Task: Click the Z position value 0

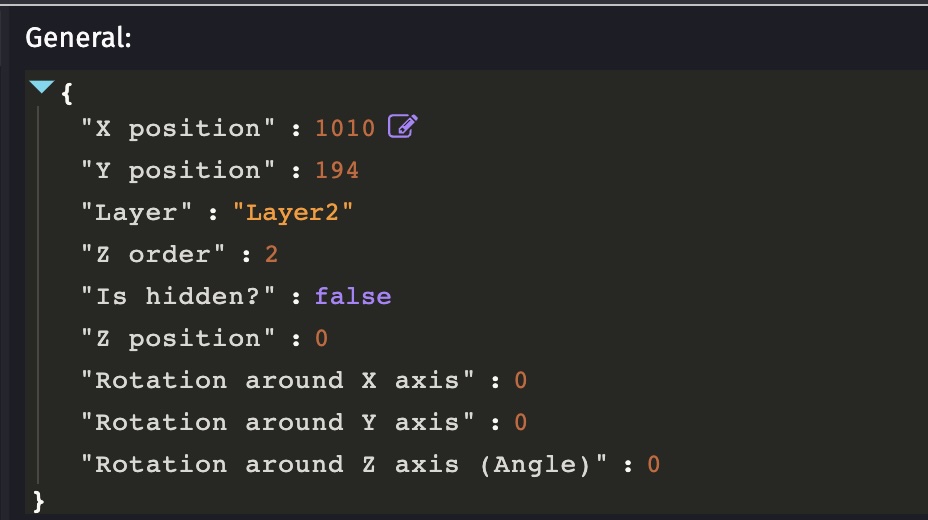Action: (x=321, y=338)
